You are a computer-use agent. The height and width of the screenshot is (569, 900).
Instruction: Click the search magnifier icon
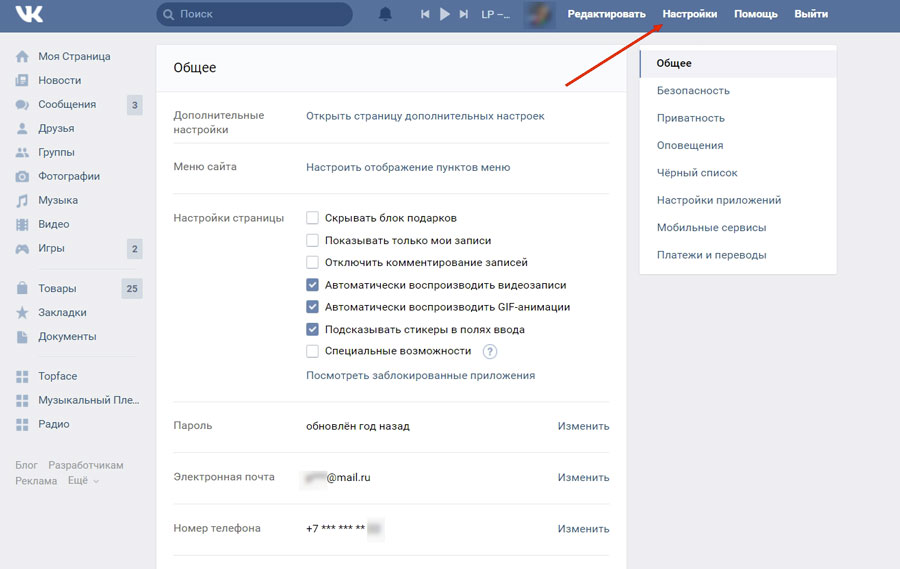click(168, 14)
